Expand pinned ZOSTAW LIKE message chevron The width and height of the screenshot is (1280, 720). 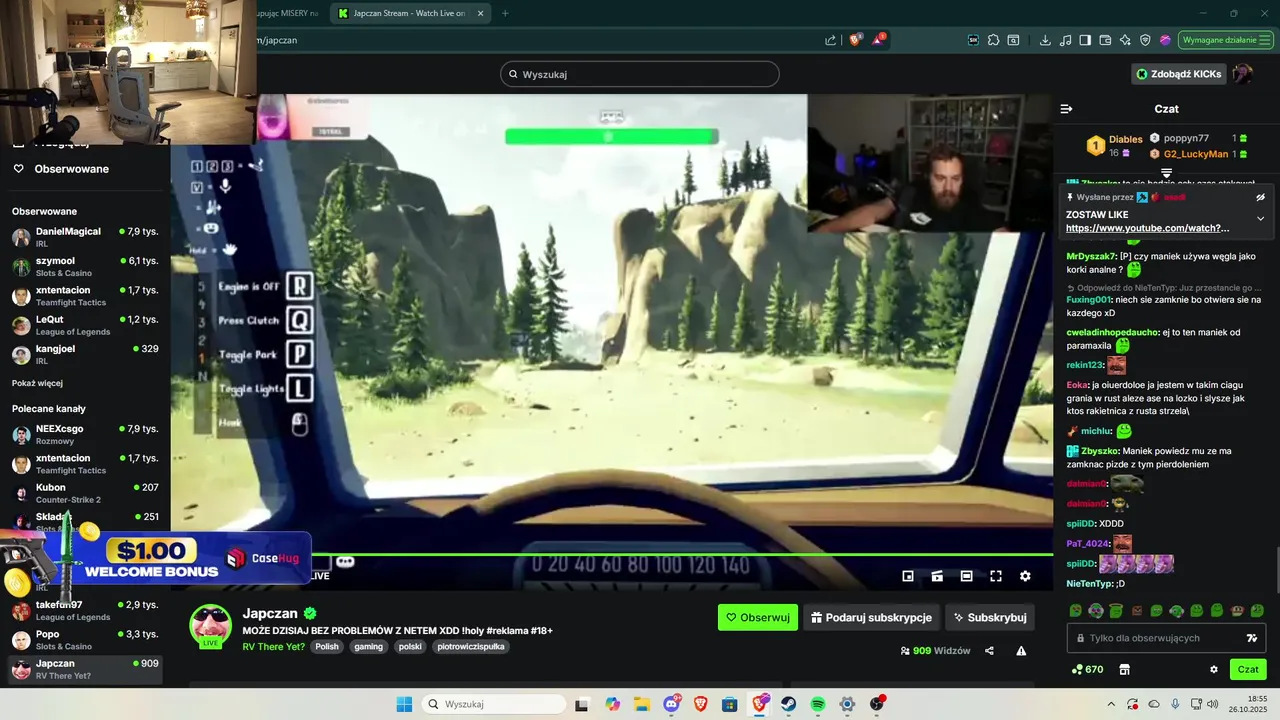pos(1260,218)
